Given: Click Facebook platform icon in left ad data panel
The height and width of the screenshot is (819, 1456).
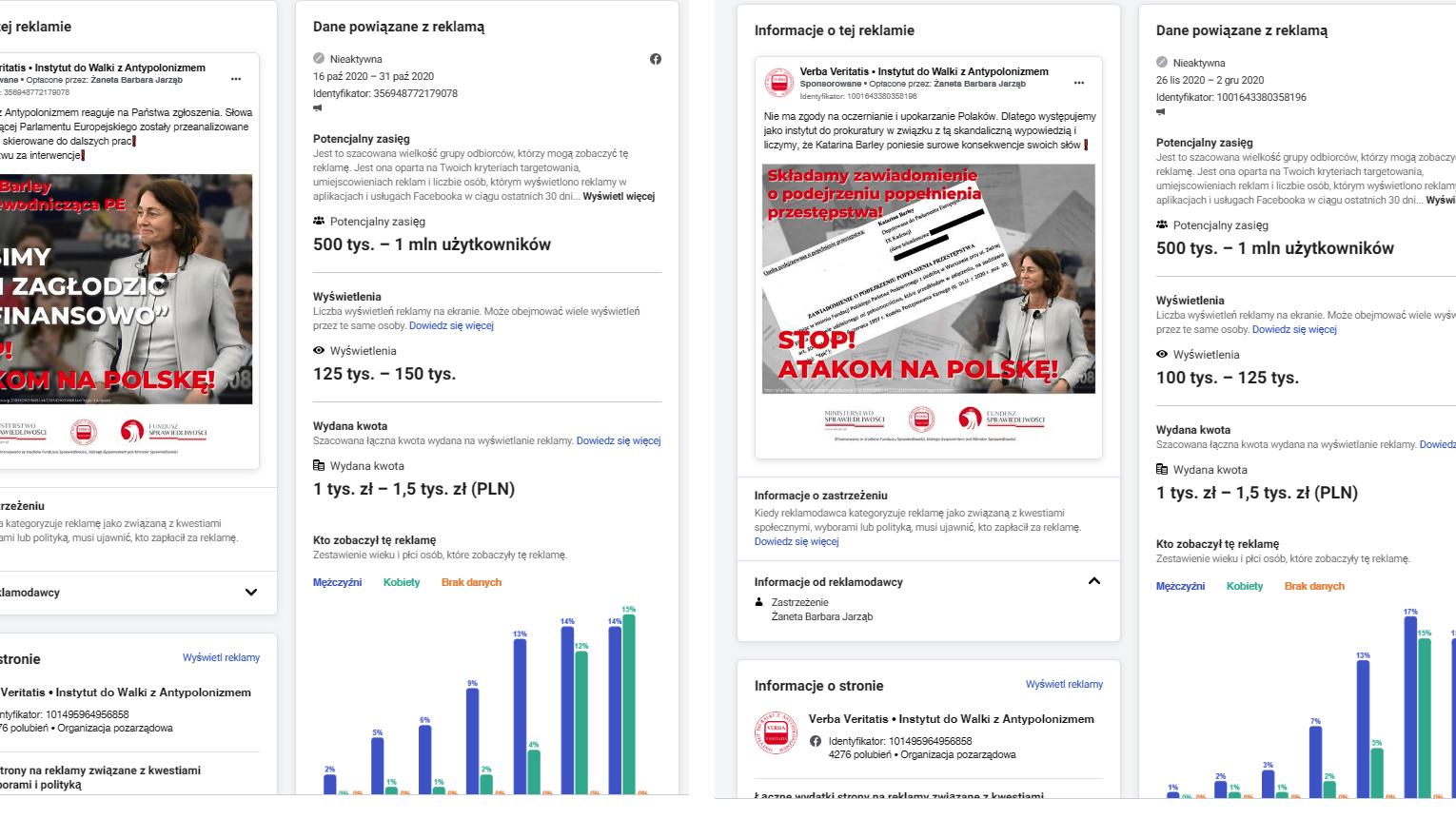Looking at the screenshot, I should click(655, 59).
